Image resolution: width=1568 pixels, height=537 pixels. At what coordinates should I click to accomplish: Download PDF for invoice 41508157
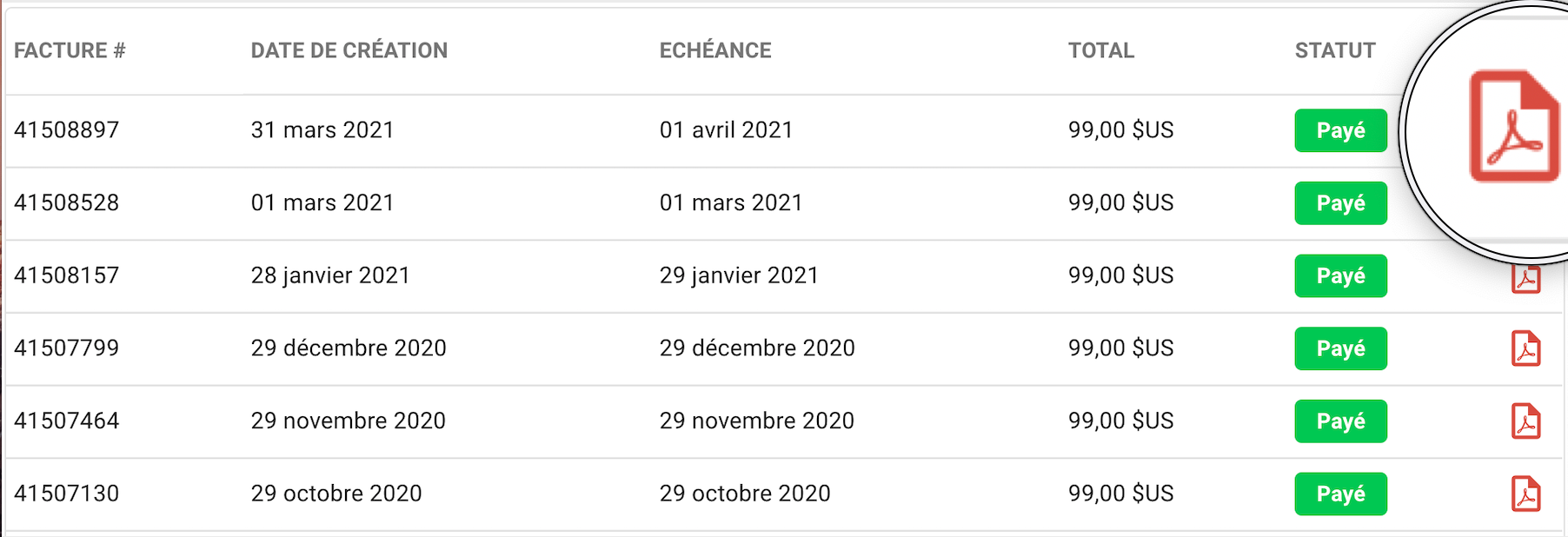[1526, 280]
